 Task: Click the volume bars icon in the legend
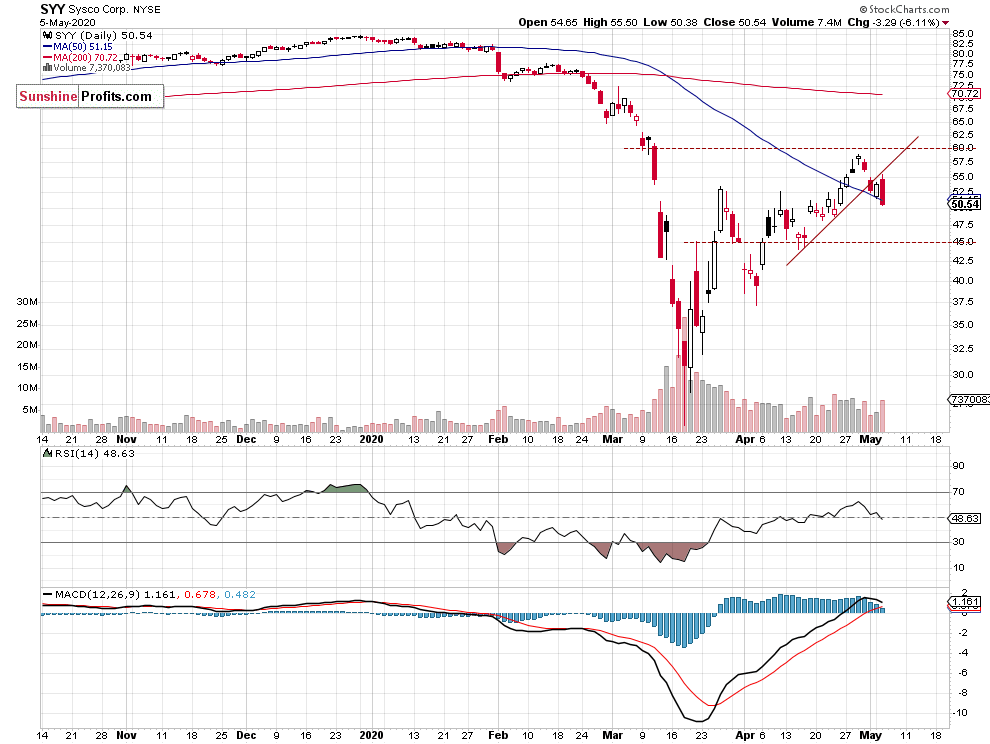pos(47,68)
